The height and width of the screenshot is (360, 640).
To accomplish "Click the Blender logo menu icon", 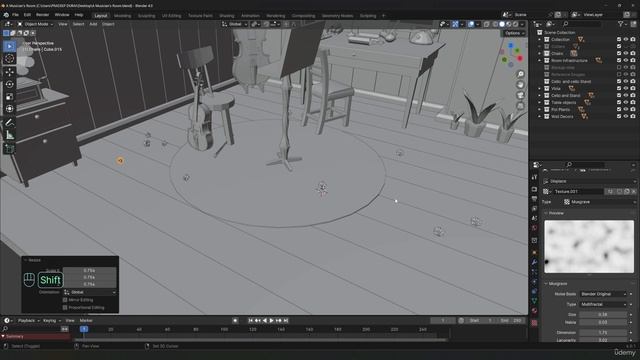I will tap(6, 15).
